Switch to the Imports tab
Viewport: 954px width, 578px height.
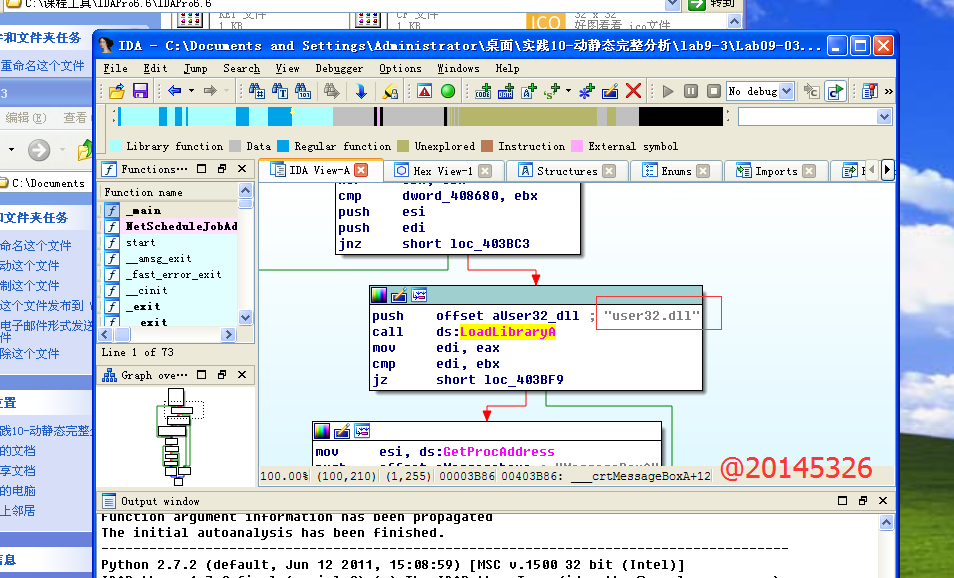[775, 171]
